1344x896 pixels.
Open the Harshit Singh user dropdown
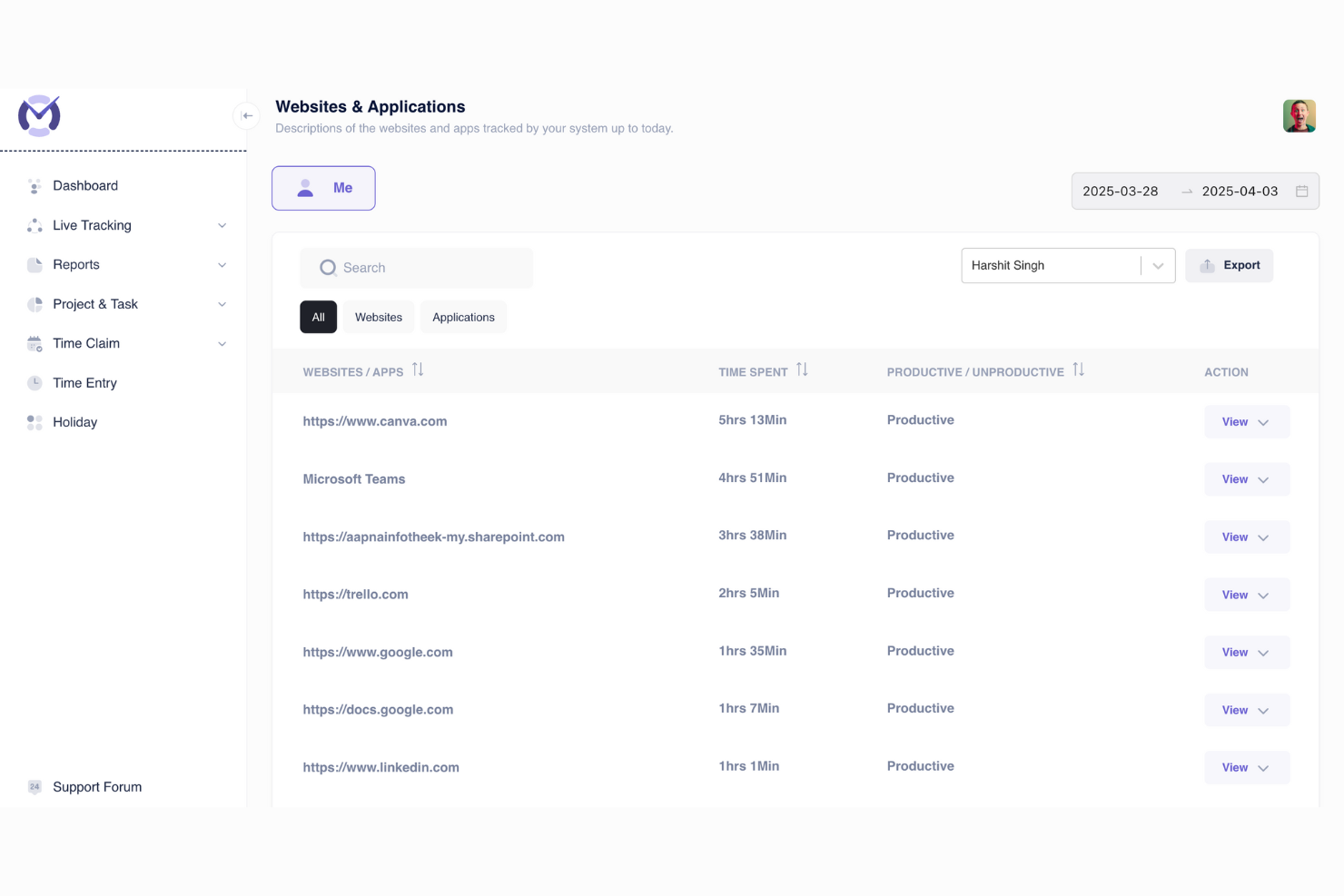click(x=1158, y=265)
